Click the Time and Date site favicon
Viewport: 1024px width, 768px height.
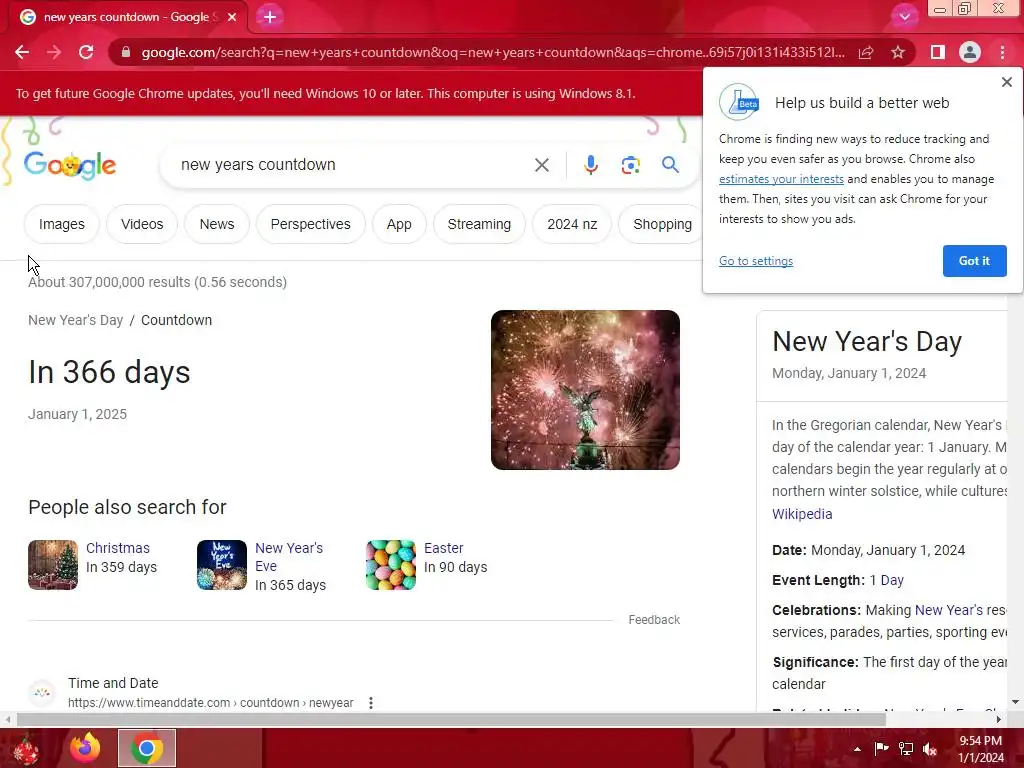[x=42, y=693]
